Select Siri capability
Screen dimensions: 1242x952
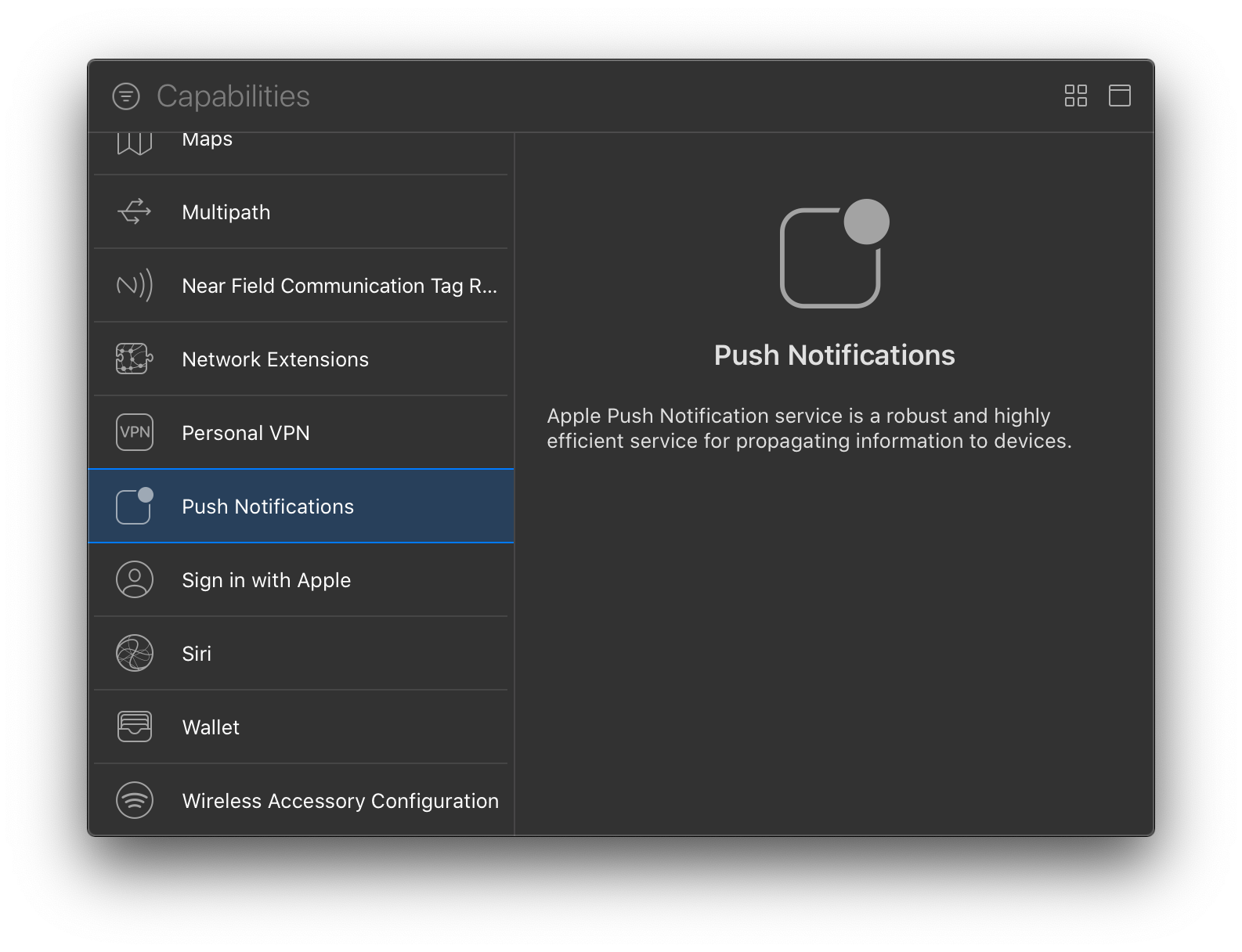tap(301, 654)
